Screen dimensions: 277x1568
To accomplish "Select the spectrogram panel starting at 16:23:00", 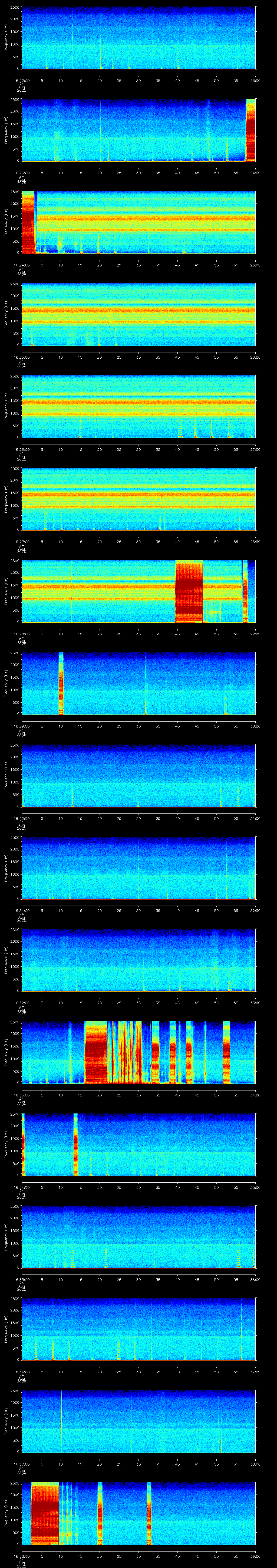I will pos(138,130).
